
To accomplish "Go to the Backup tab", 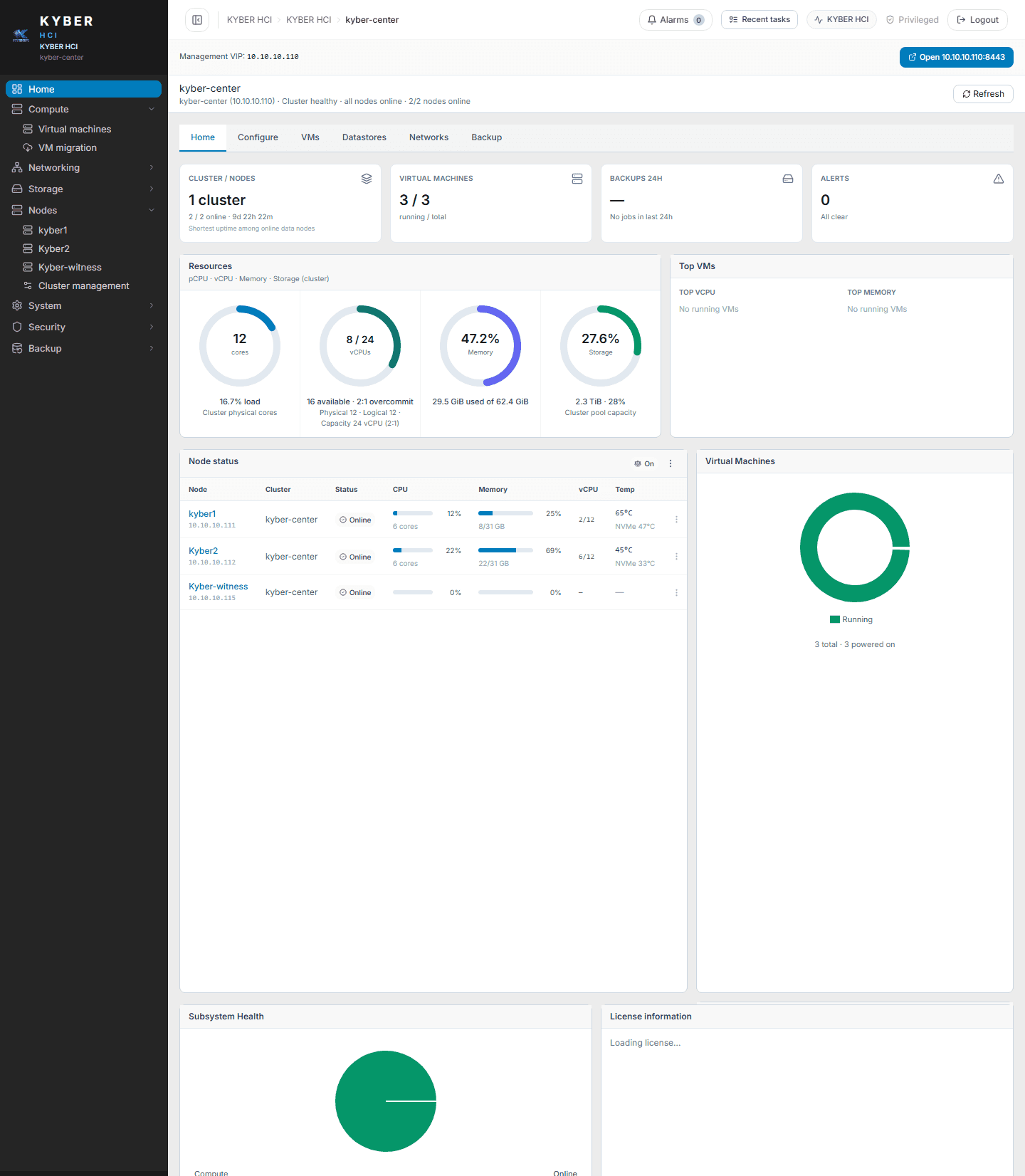I will point(487,137).
